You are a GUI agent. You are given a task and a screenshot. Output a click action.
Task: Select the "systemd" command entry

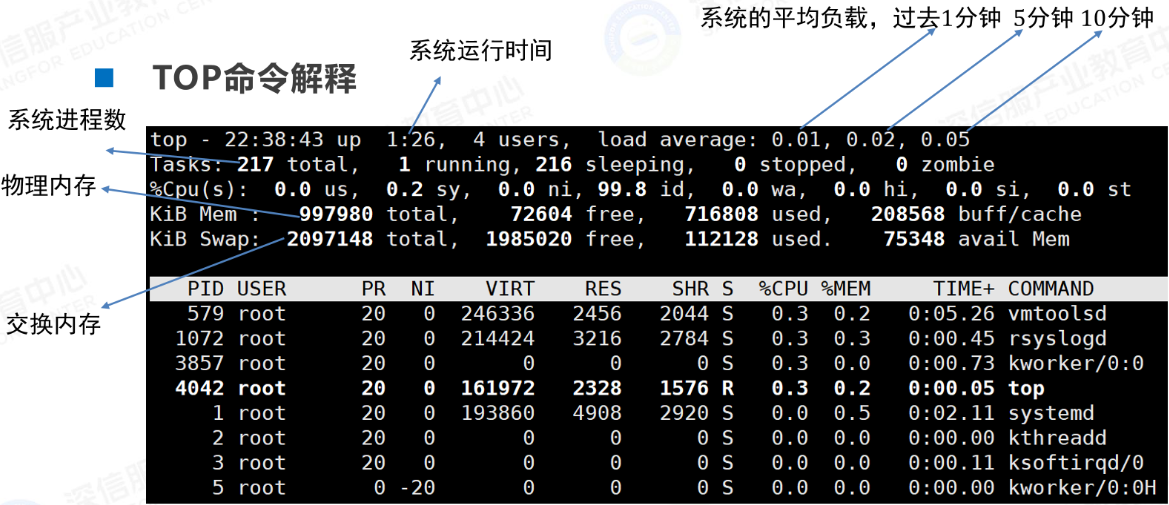pyautogui.click(x=1051, y=413)
